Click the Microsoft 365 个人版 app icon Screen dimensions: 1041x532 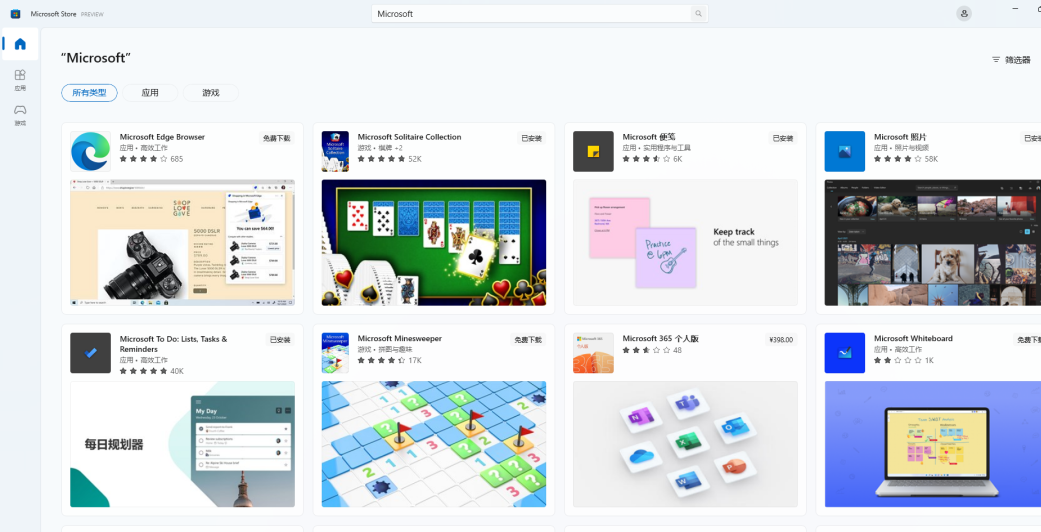click(x=593, y=353)
